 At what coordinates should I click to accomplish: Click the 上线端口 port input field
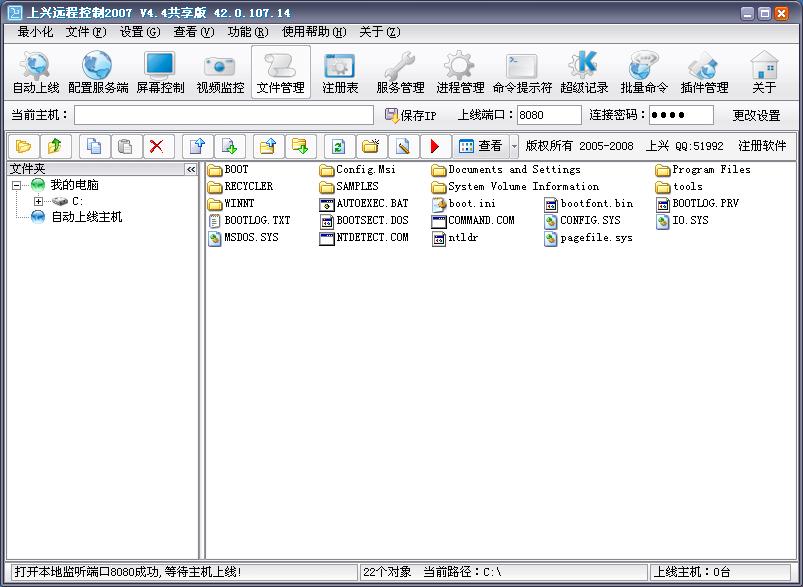click(x=548, y=116)
